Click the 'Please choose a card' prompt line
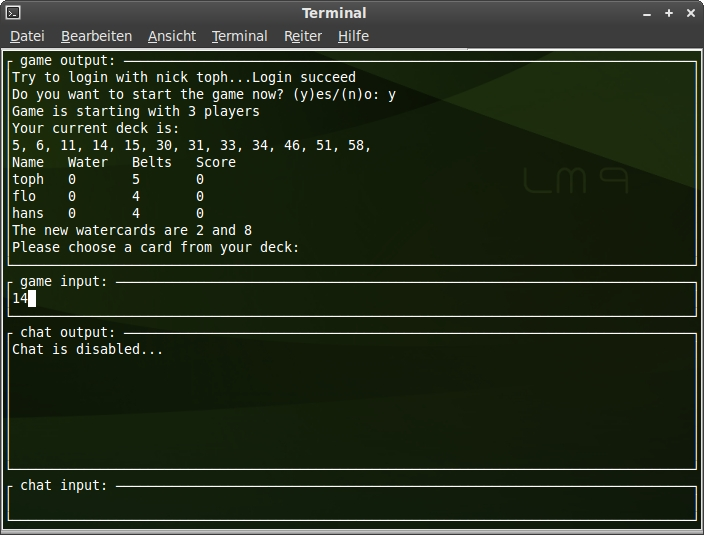This screenshot has width=704, height=535. [x=155, y=248]
